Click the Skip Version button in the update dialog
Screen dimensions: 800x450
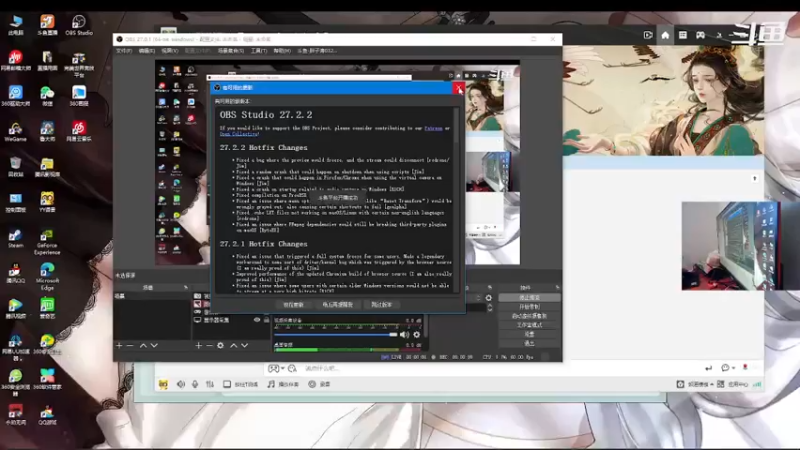click(x=382, y=305)
